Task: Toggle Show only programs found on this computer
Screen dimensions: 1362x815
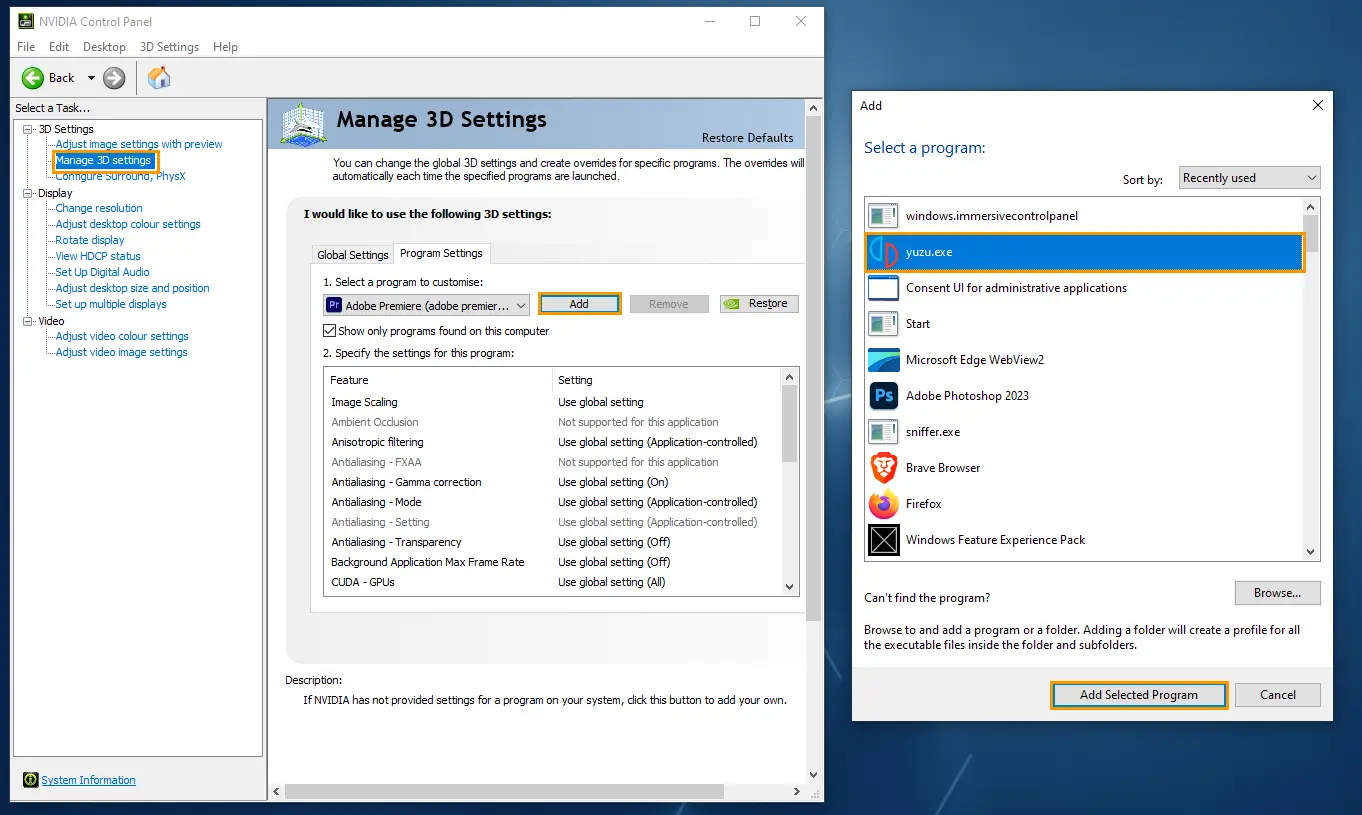Action: coord(330,331)
